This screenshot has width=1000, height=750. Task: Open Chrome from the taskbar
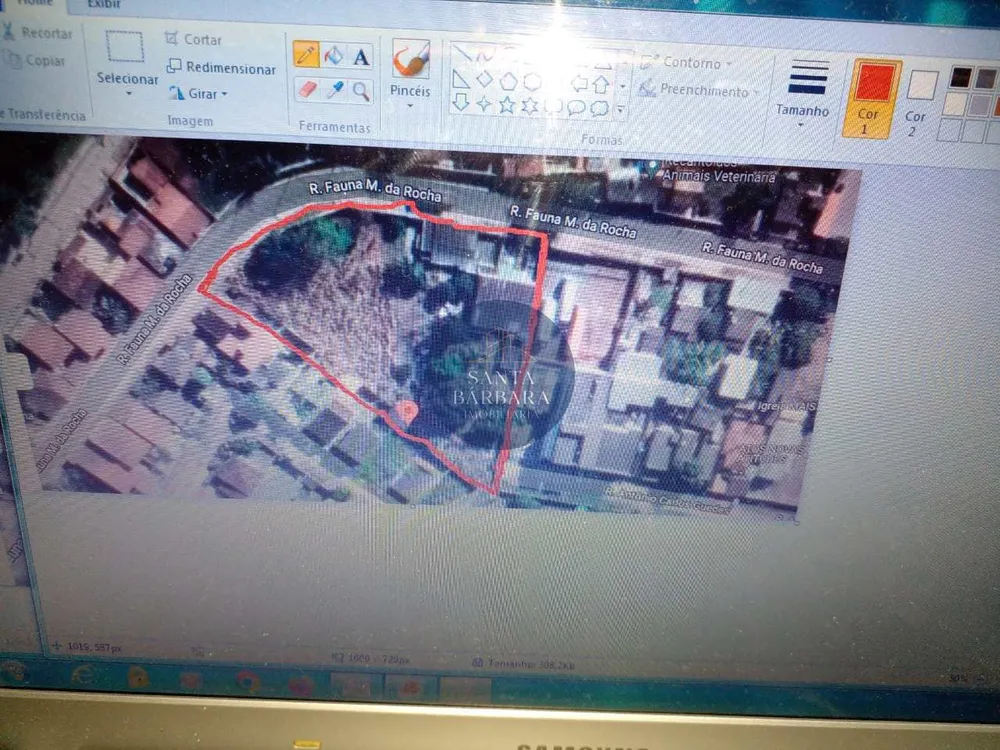pos(247,682)
